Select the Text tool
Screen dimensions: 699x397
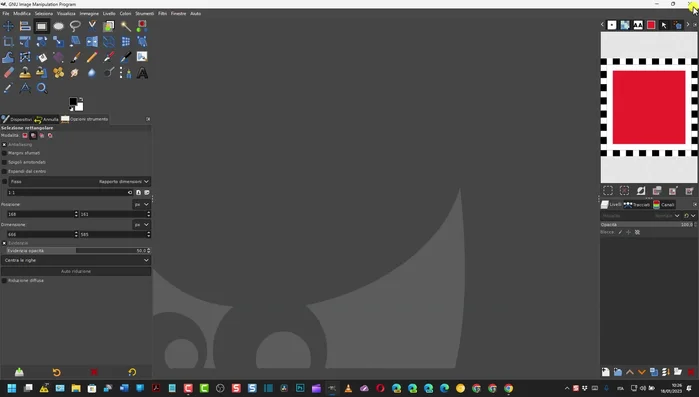[x=142, y=73]
